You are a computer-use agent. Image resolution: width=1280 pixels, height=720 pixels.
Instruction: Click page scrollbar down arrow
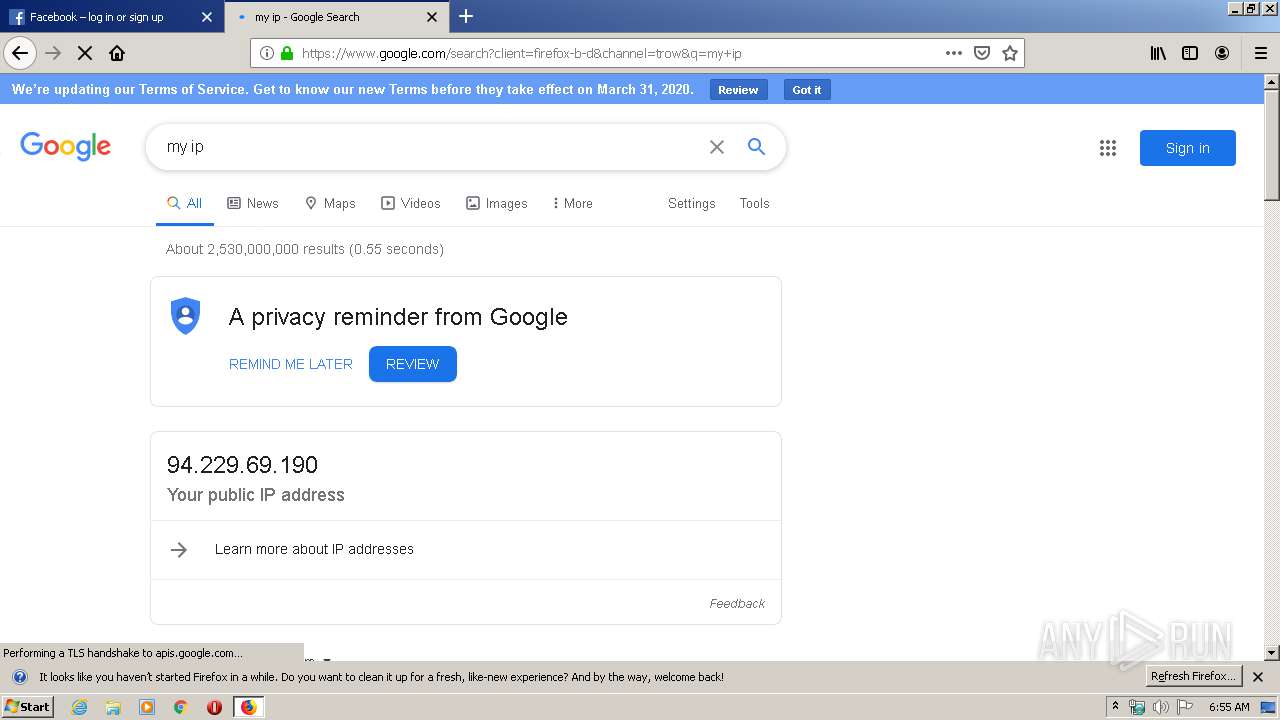point(1271,653)
